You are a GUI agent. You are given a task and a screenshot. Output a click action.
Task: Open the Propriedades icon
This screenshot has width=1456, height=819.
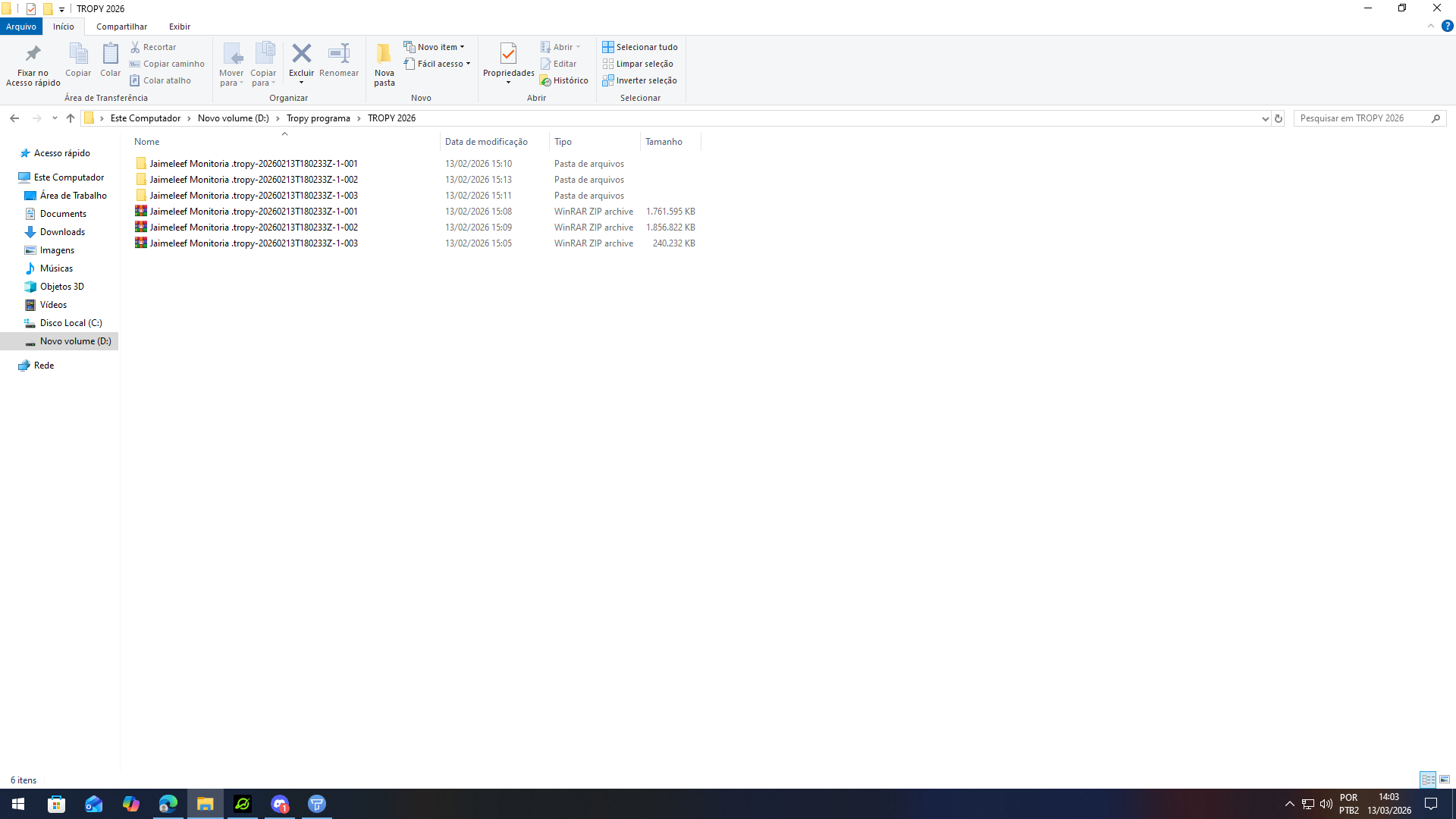coord(508,54)
